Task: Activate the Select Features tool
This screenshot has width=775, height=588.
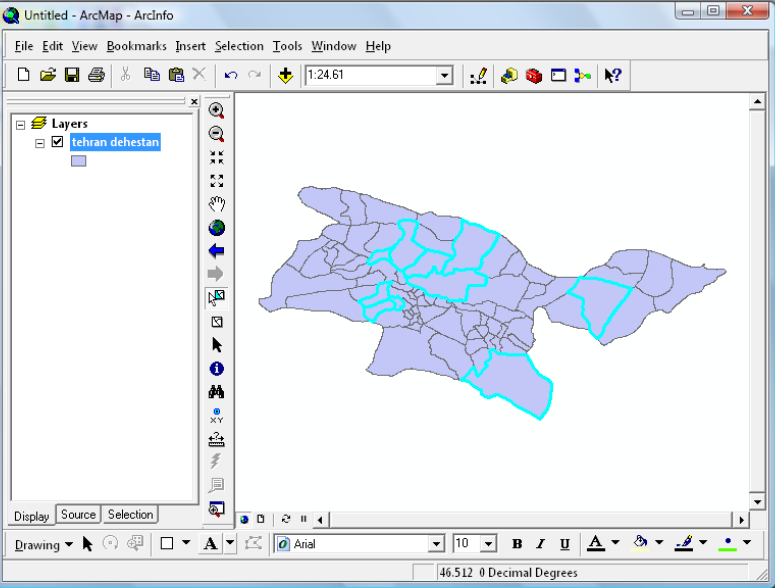Action: [216, 298]
